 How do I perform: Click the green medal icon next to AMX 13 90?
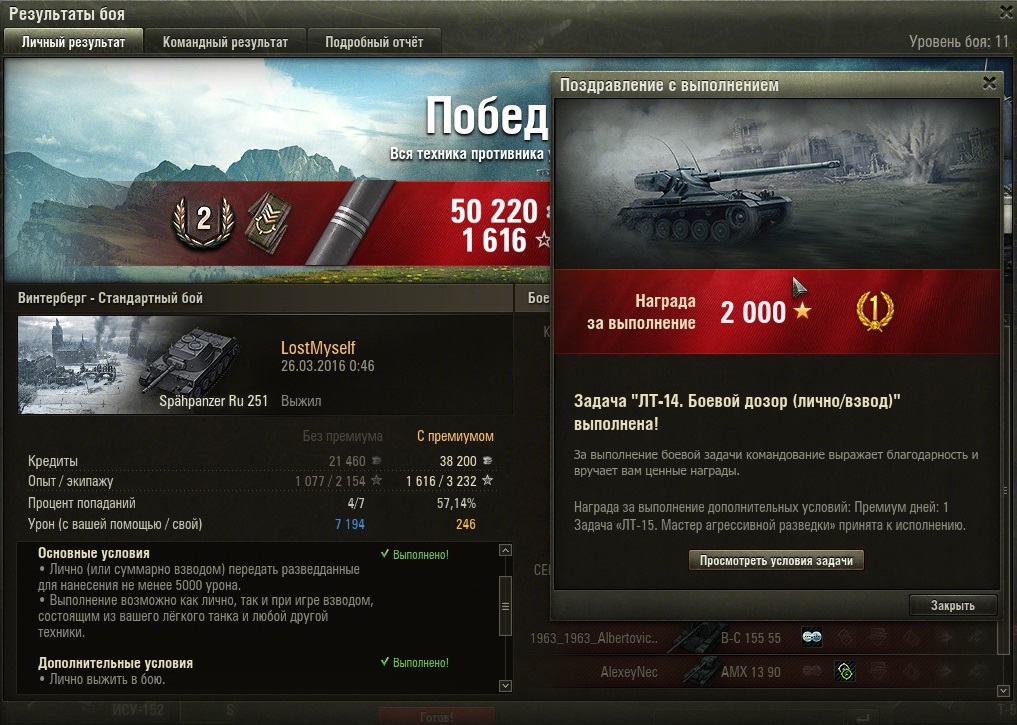tap(844, 671)
